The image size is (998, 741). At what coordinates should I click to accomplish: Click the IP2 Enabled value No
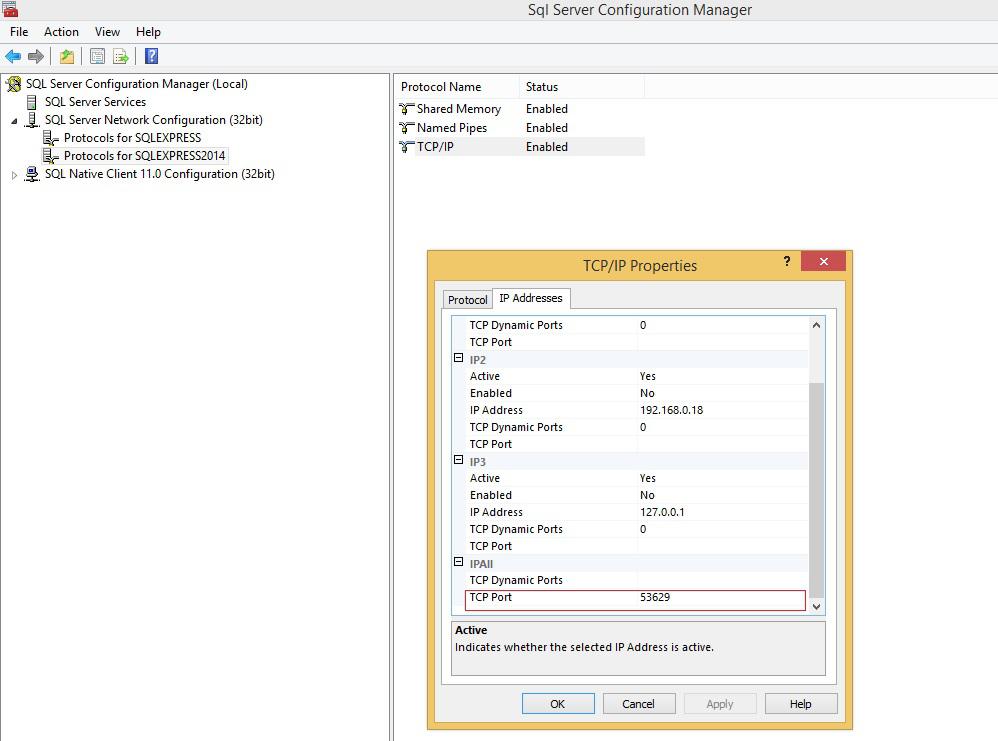[647, 393]
